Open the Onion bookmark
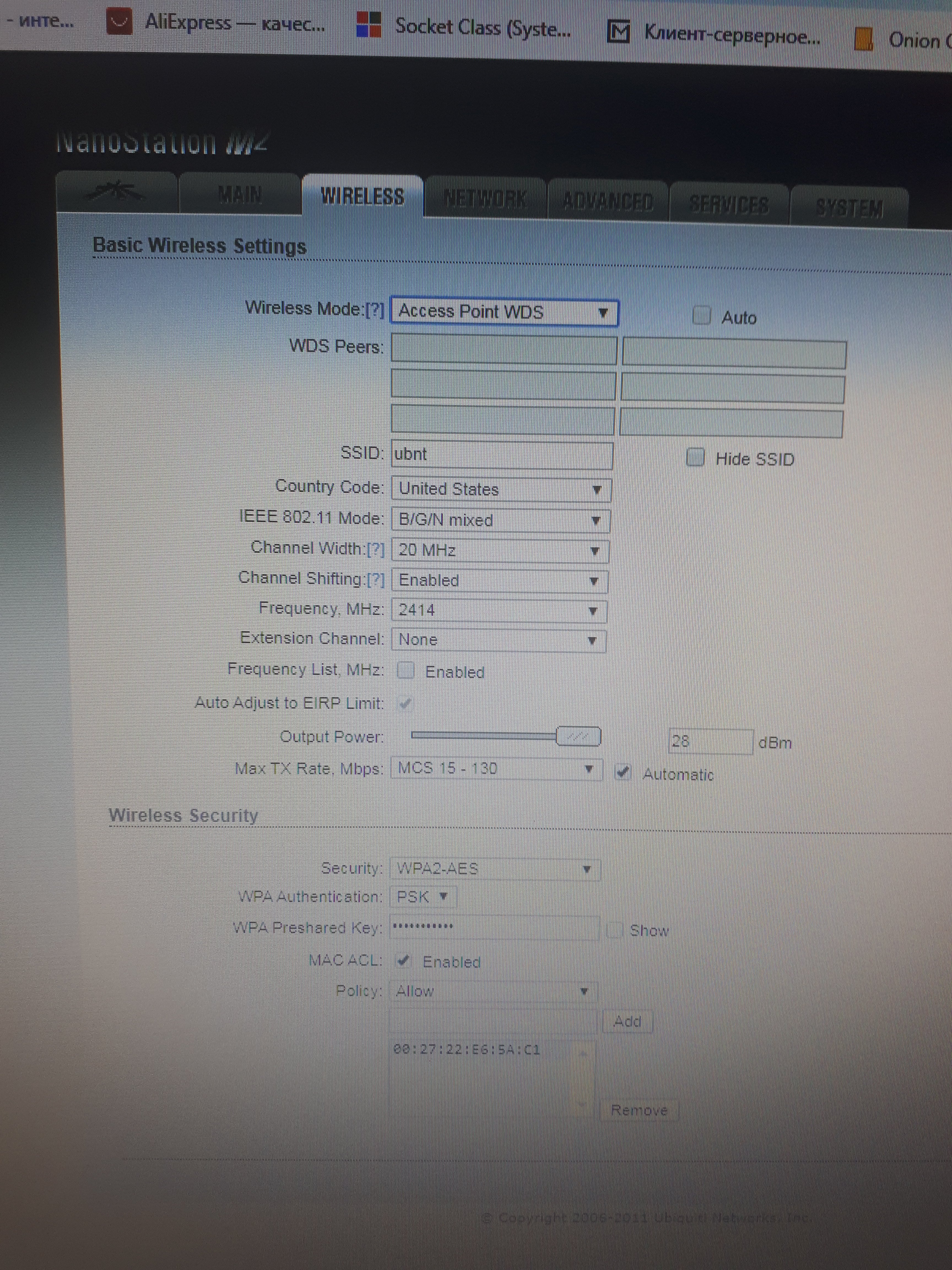This screenshot has height=1270, width=952. [902, 40]
